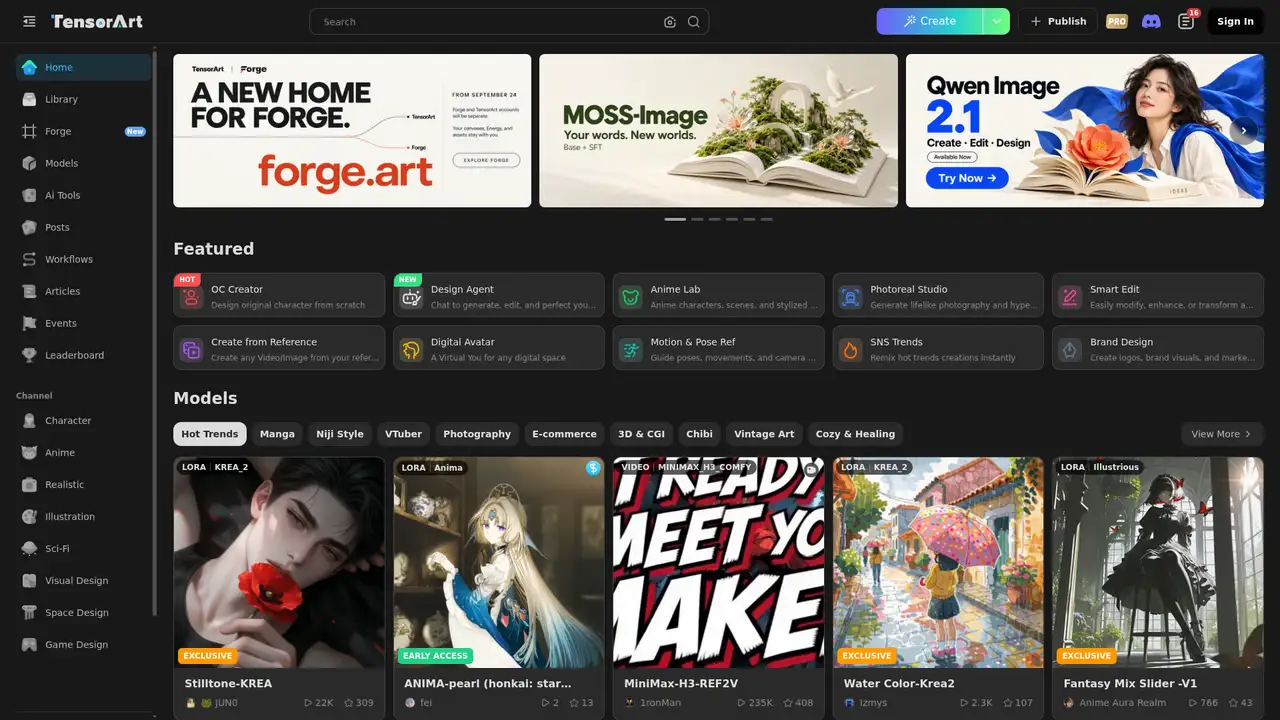1280x720 pixels.
Task: Open Motion & Pose Ref icon
Action: tap(630, 350)
